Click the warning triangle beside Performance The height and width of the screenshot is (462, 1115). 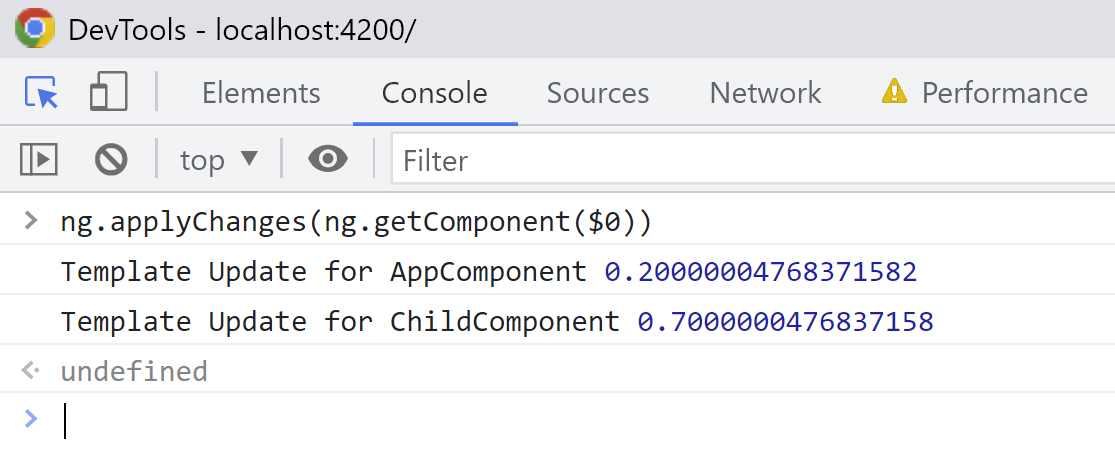[x=894, y=92]
